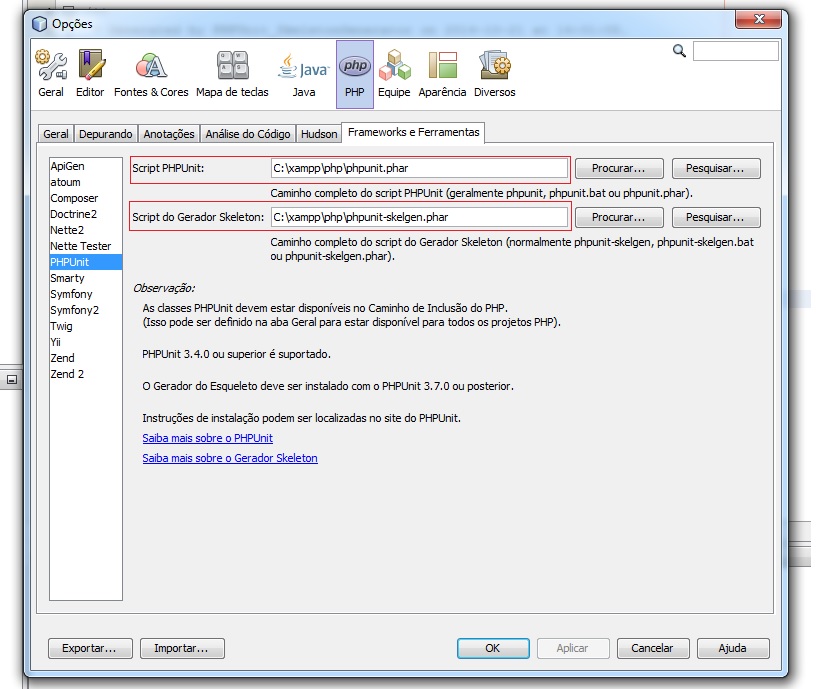Click the collapse minus icon in background window
Screen dimensions: 827x689
point(12,379)
